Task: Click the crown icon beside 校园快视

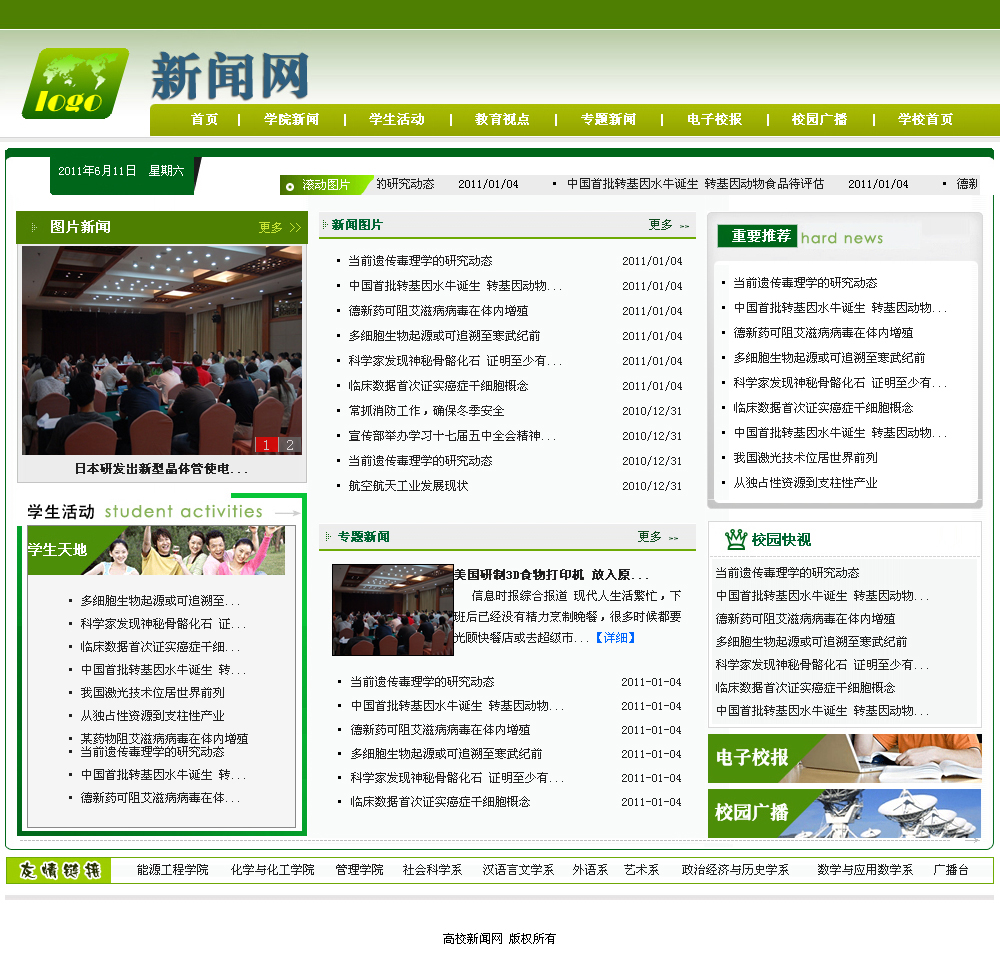Action: (x=735, y=539)
